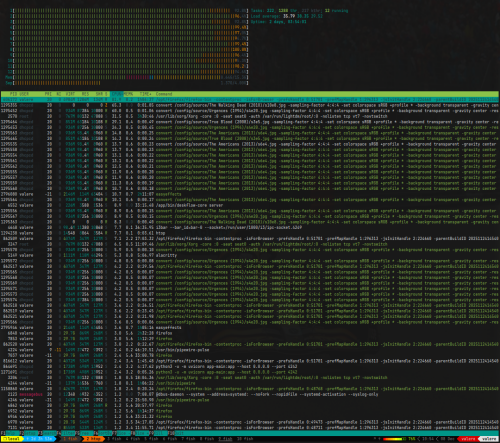The width and height of the screenshot is (500, 443).
Task: Sort by the MEM% column header
Action: pos(129,94)
